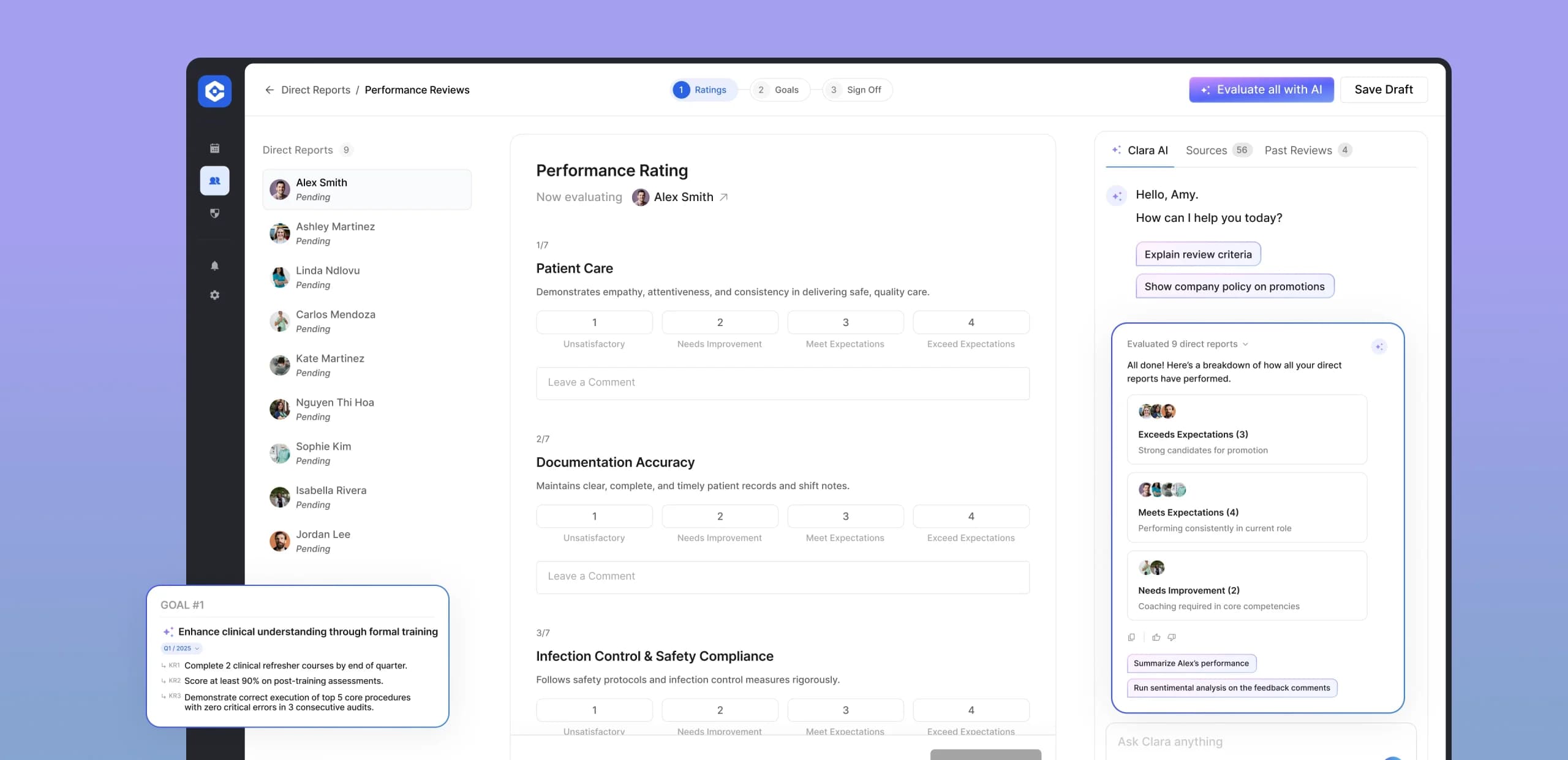The image size is (1568, 760).
Task: Click 'Score at least 90%' key result
Action: point(284,681)
